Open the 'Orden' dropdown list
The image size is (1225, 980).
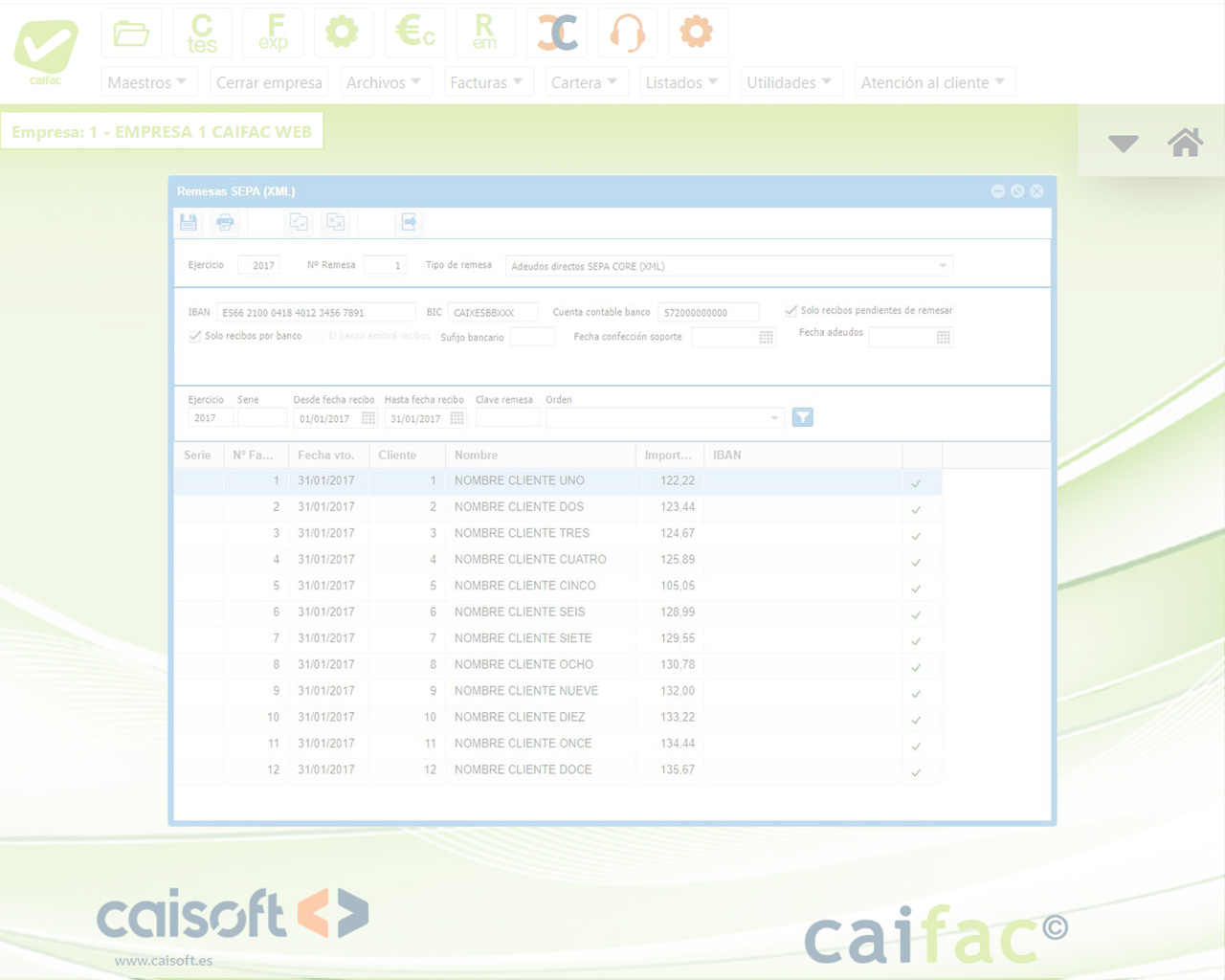773,418
